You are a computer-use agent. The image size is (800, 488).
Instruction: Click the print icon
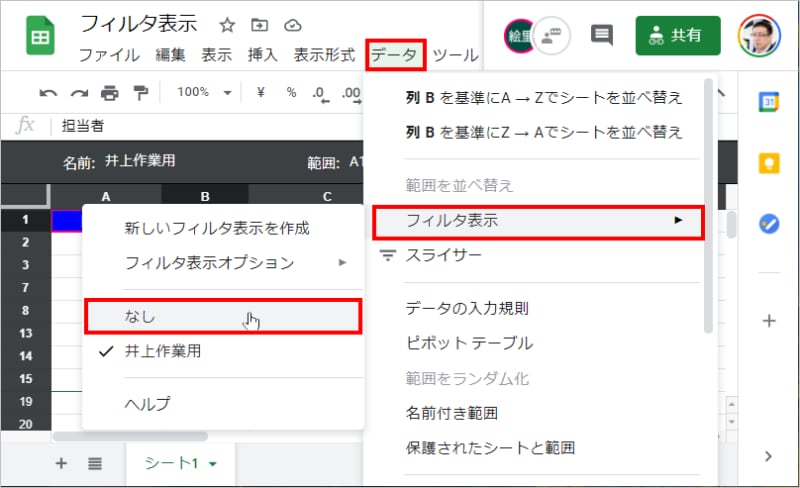110,93
